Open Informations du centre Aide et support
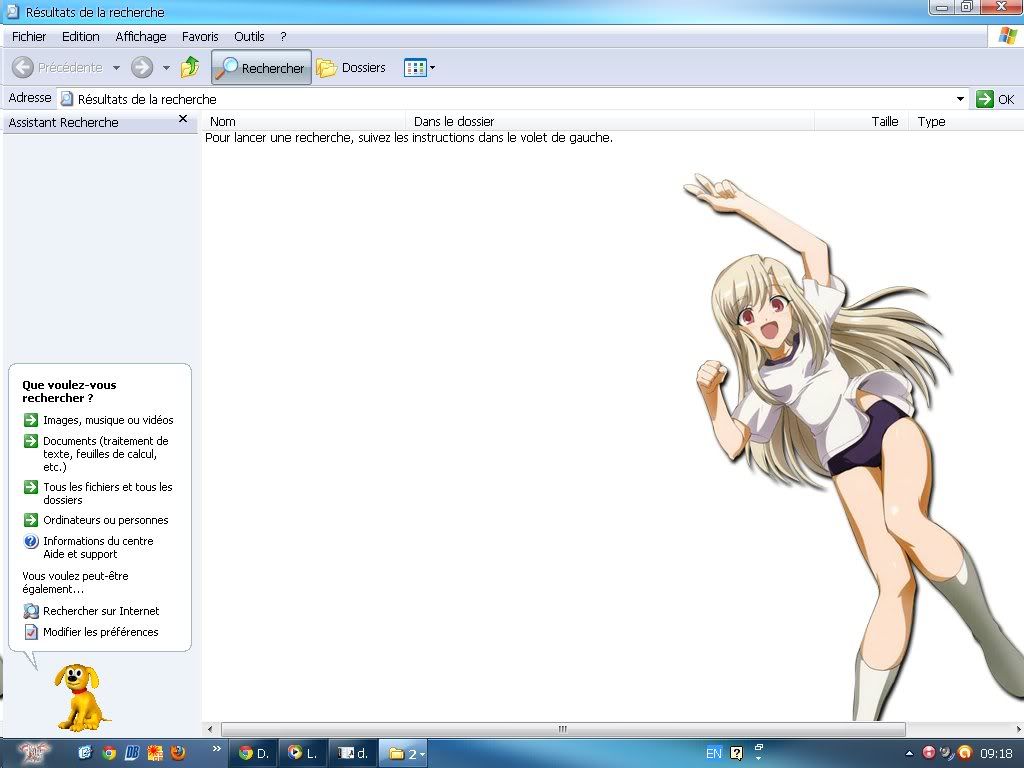 coord(97,547)
